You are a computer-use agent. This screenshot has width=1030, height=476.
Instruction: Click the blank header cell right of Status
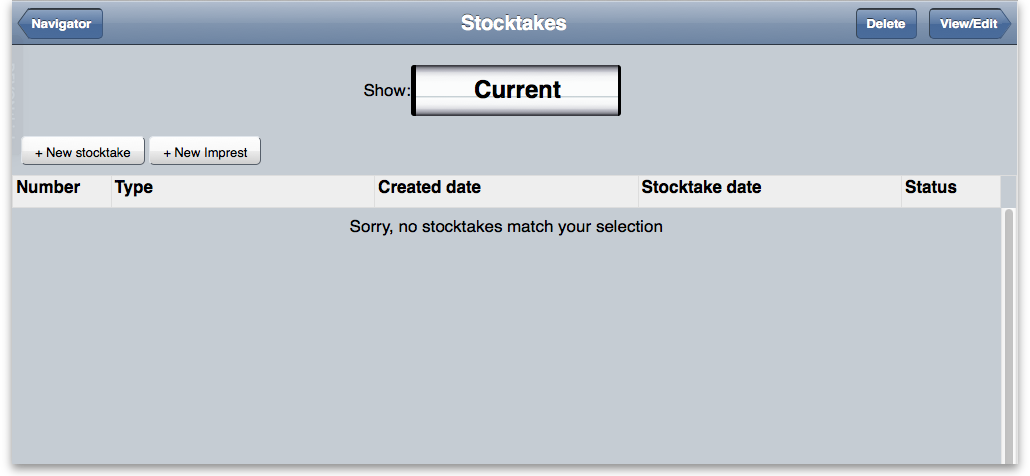point(1008,188)
